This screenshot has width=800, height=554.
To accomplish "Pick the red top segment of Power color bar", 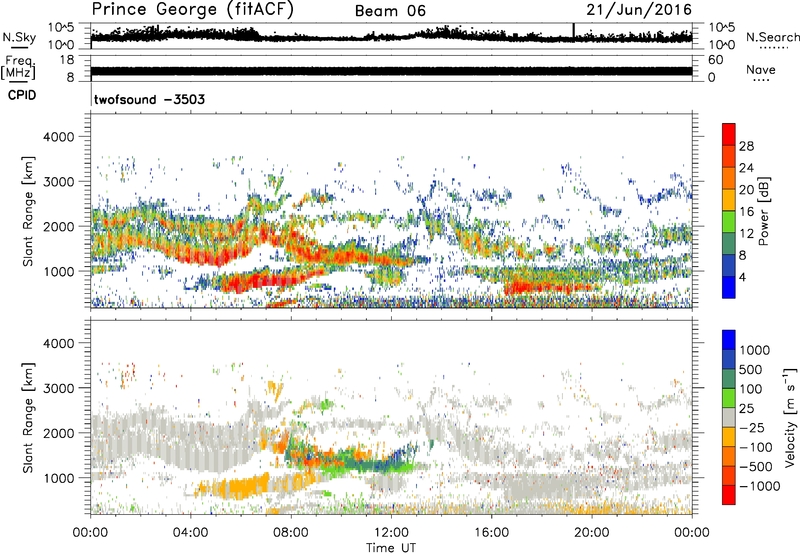I will point(729,135).
